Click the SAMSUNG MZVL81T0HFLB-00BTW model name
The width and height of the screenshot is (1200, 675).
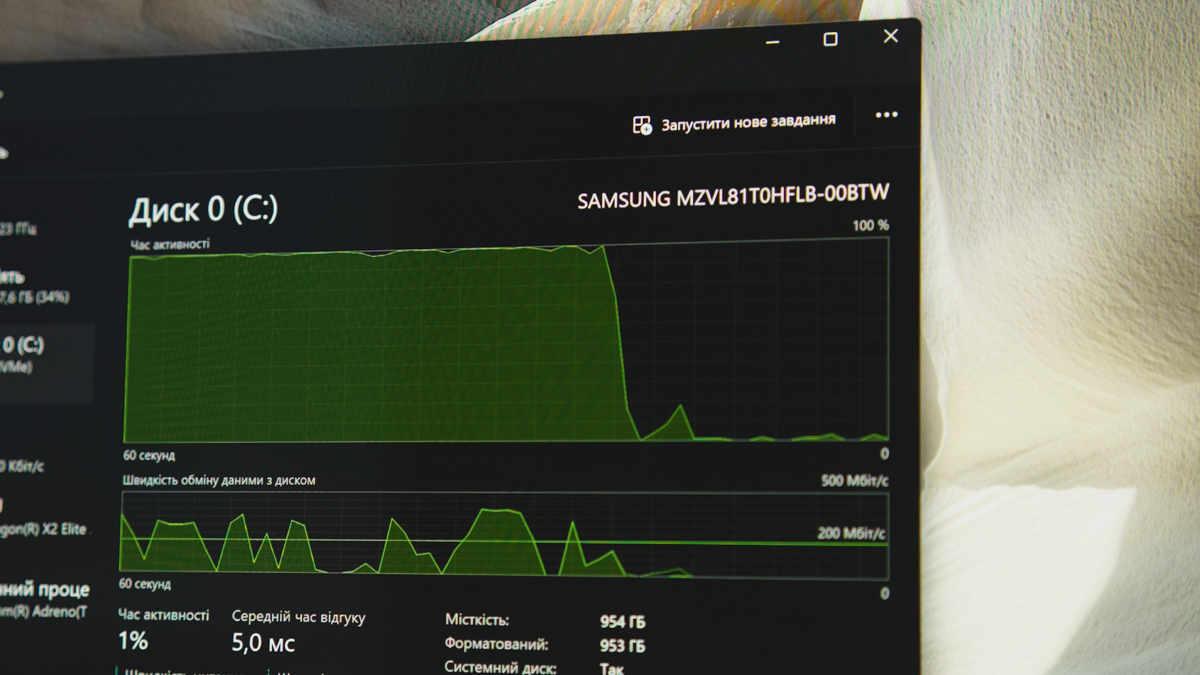click(733, 196)
